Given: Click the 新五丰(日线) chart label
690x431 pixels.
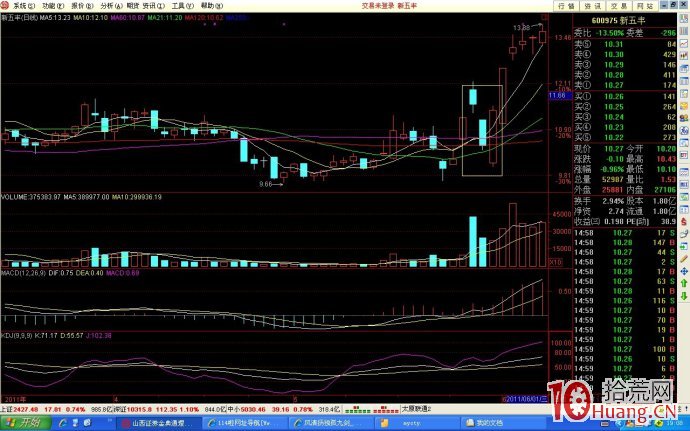Looking at the screenshot, I should (x=19, y=18).
